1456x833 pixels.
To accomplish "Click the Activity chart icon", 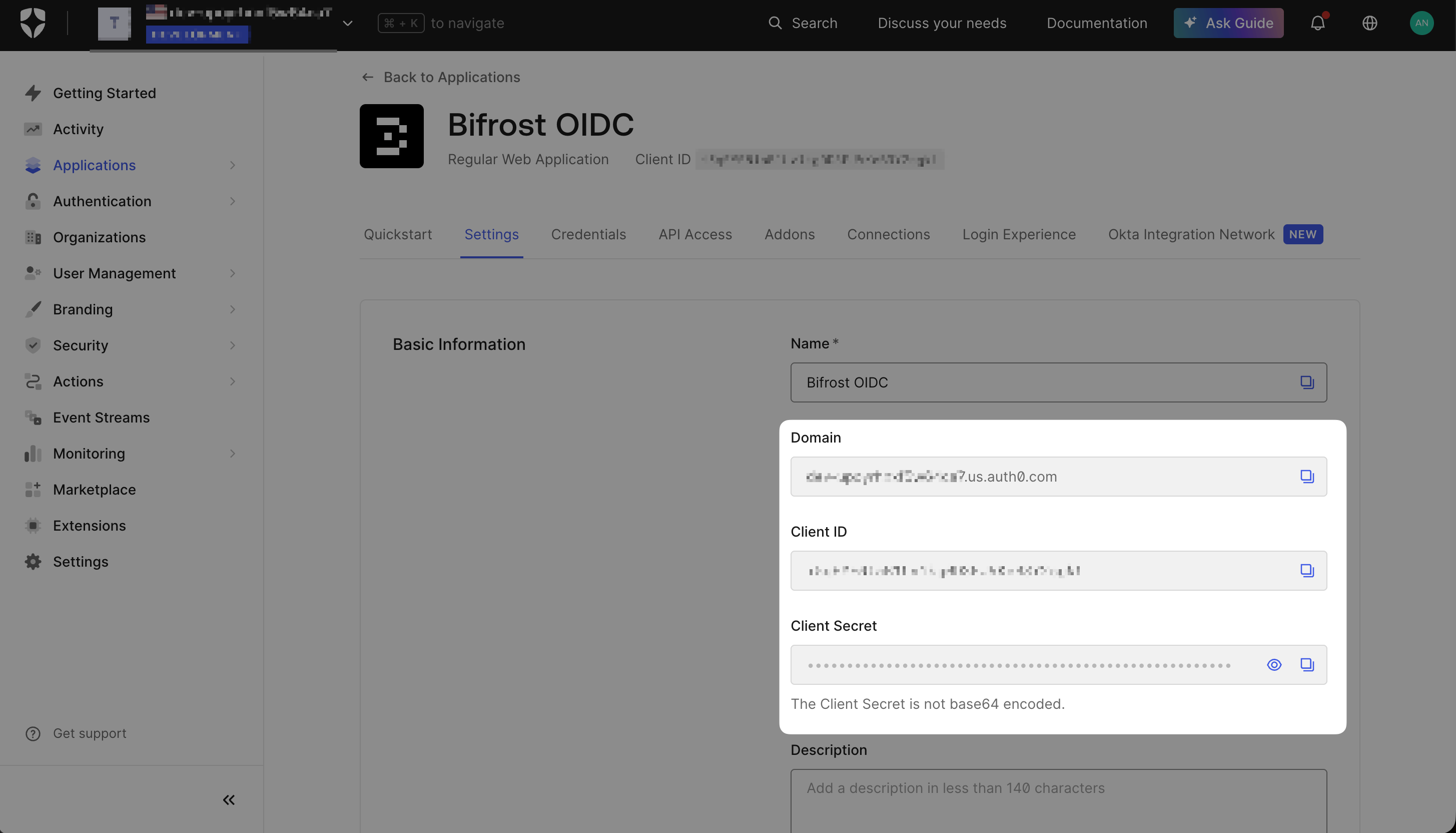I will tap(33, 129).
